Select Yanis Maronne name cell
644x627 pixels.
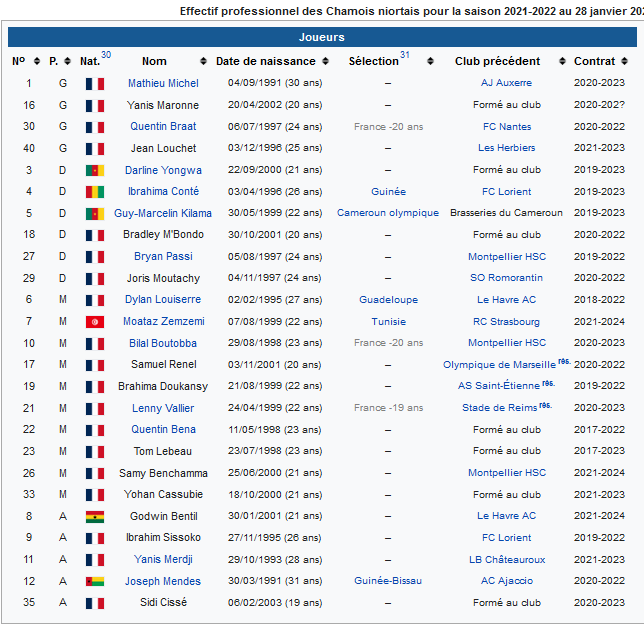tap(163, 105)
